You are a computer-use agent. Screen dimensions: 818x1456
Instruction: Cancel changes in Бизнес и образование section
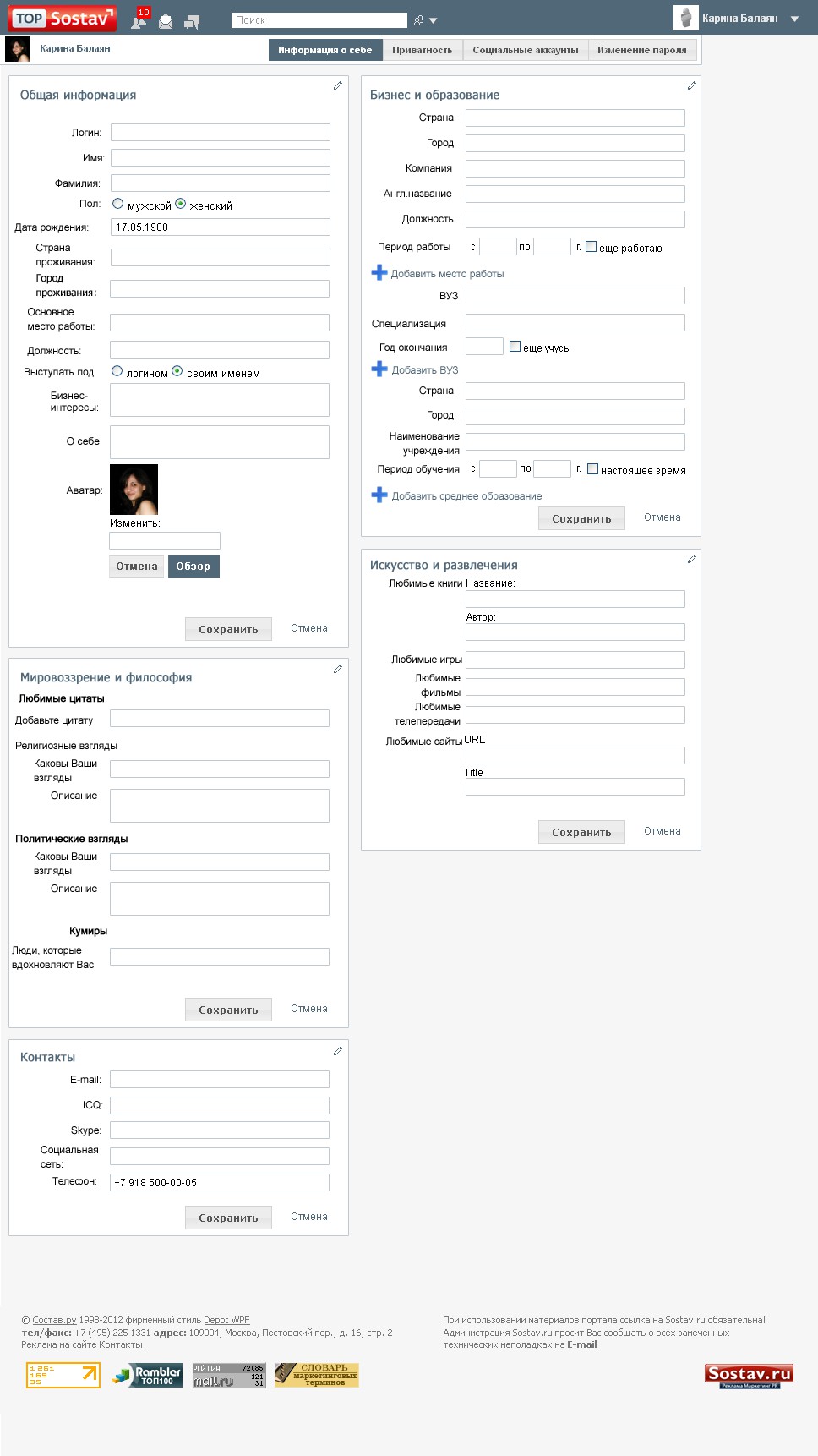[663, 517]
